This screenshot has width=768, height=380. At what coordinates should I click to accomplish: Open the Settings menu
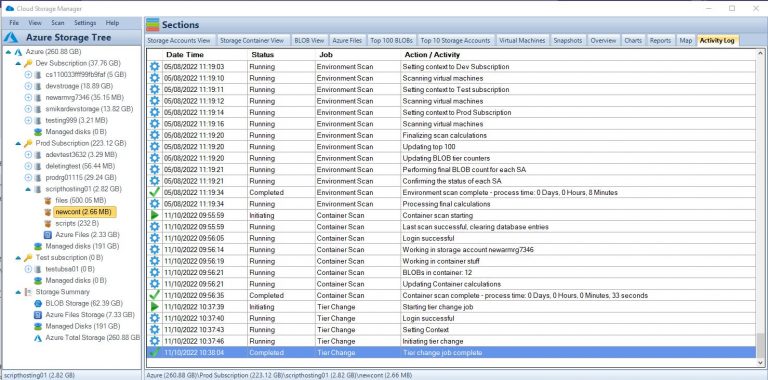coord(85,23)
